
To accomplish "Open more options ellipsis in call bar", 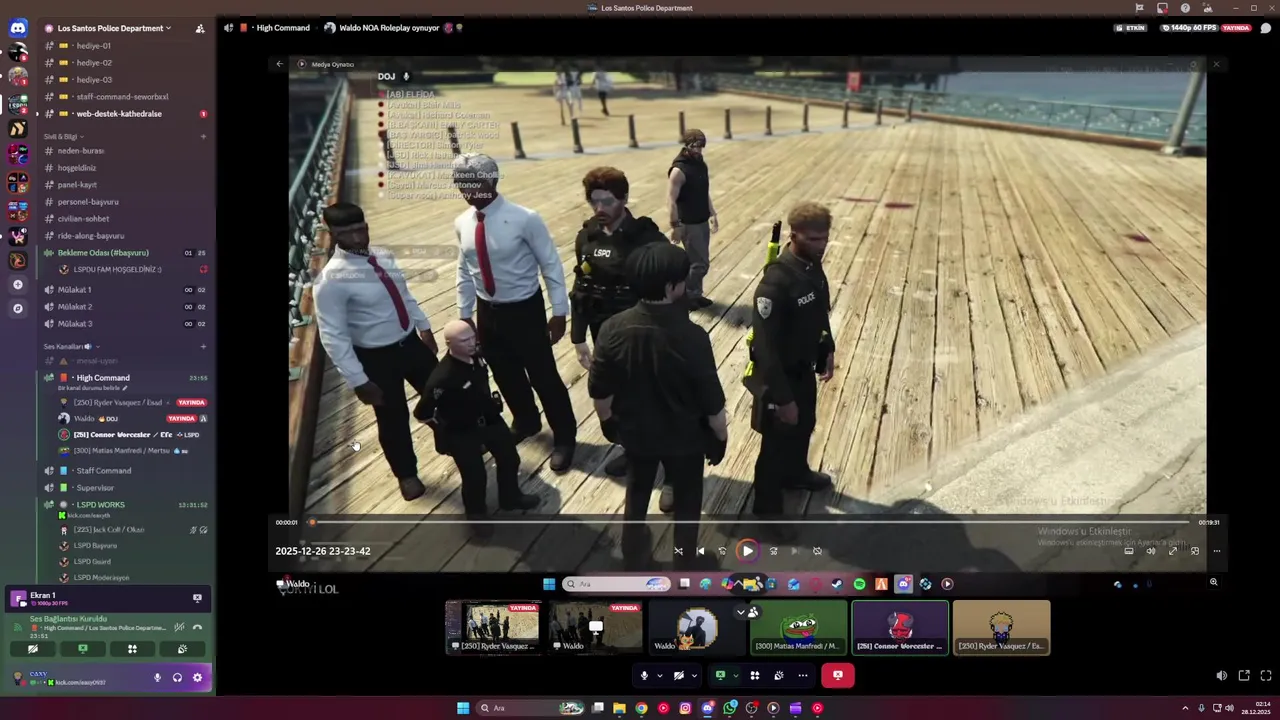I will (803, 675).
